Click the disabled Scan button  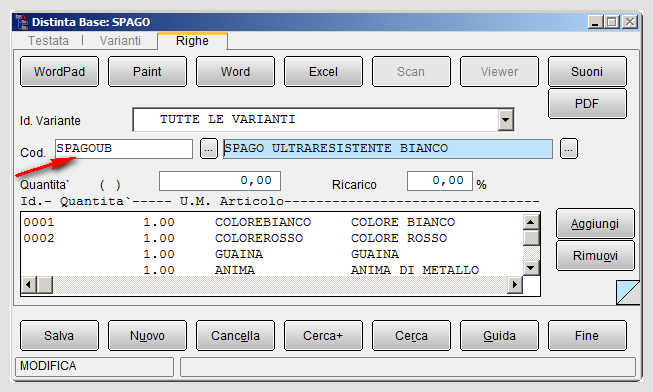coord(411,72)
